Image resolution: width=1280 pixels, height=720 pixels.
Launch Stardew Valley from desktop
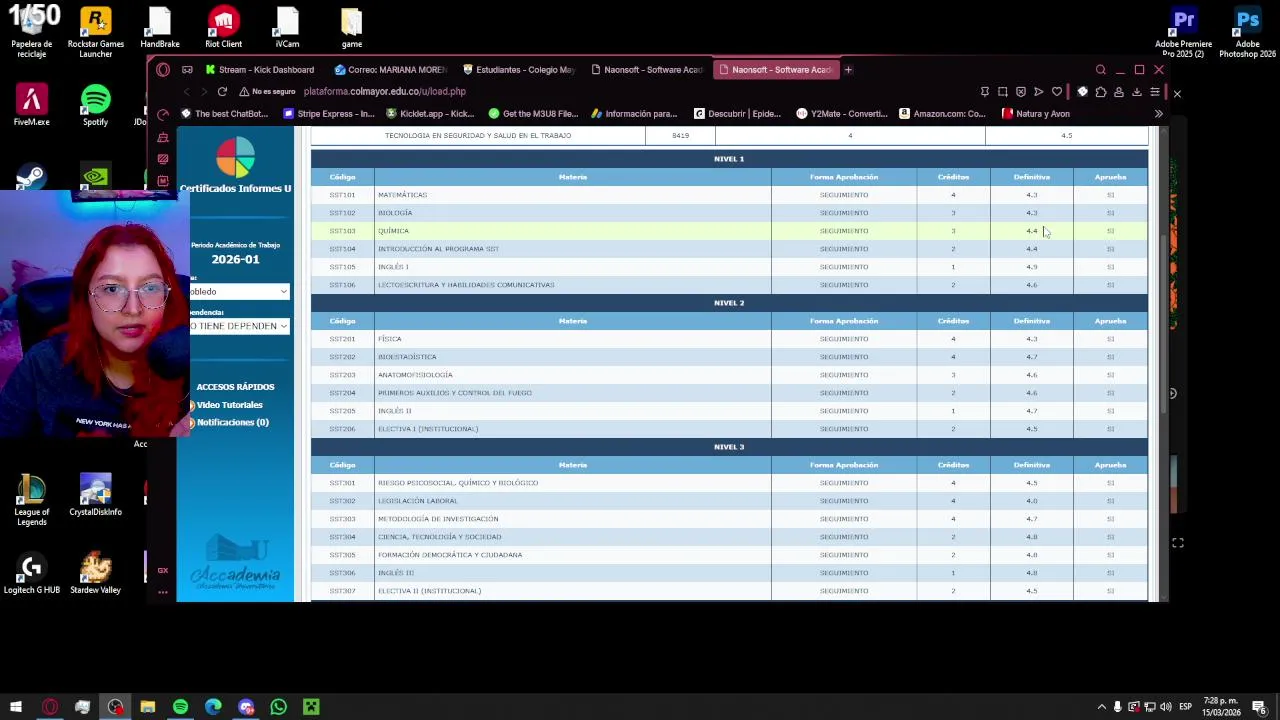pyautogui.click(x=95, y=574)
